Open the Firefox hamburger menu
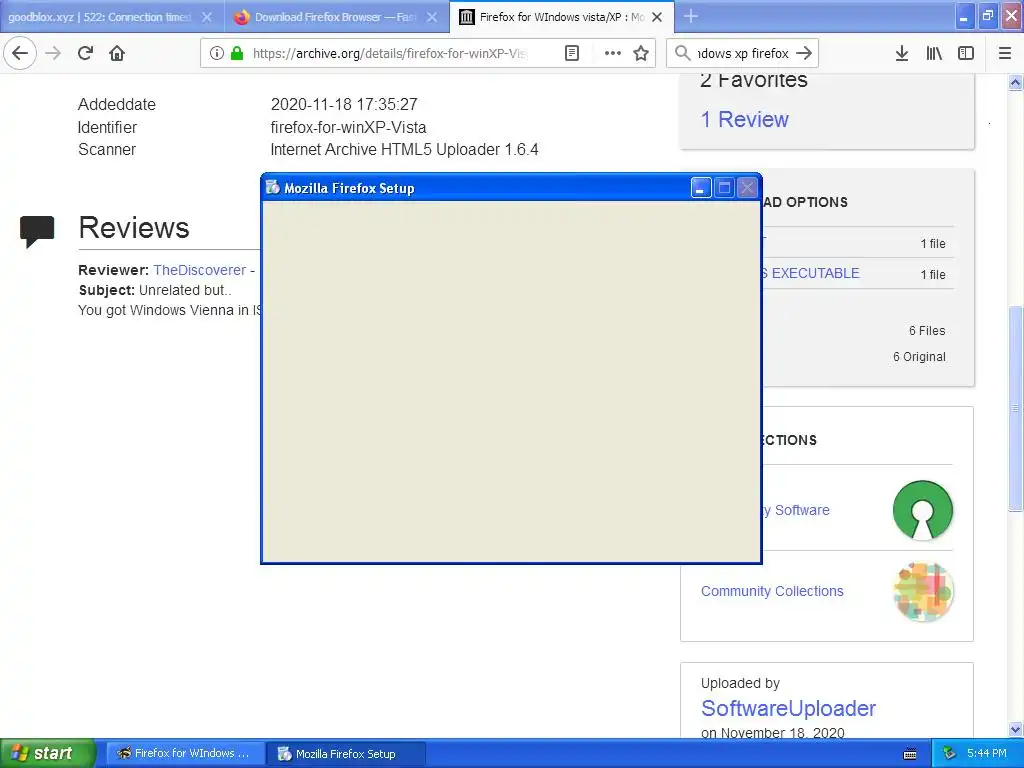The image size is (1024, 768). click(x=1005, y=53)
